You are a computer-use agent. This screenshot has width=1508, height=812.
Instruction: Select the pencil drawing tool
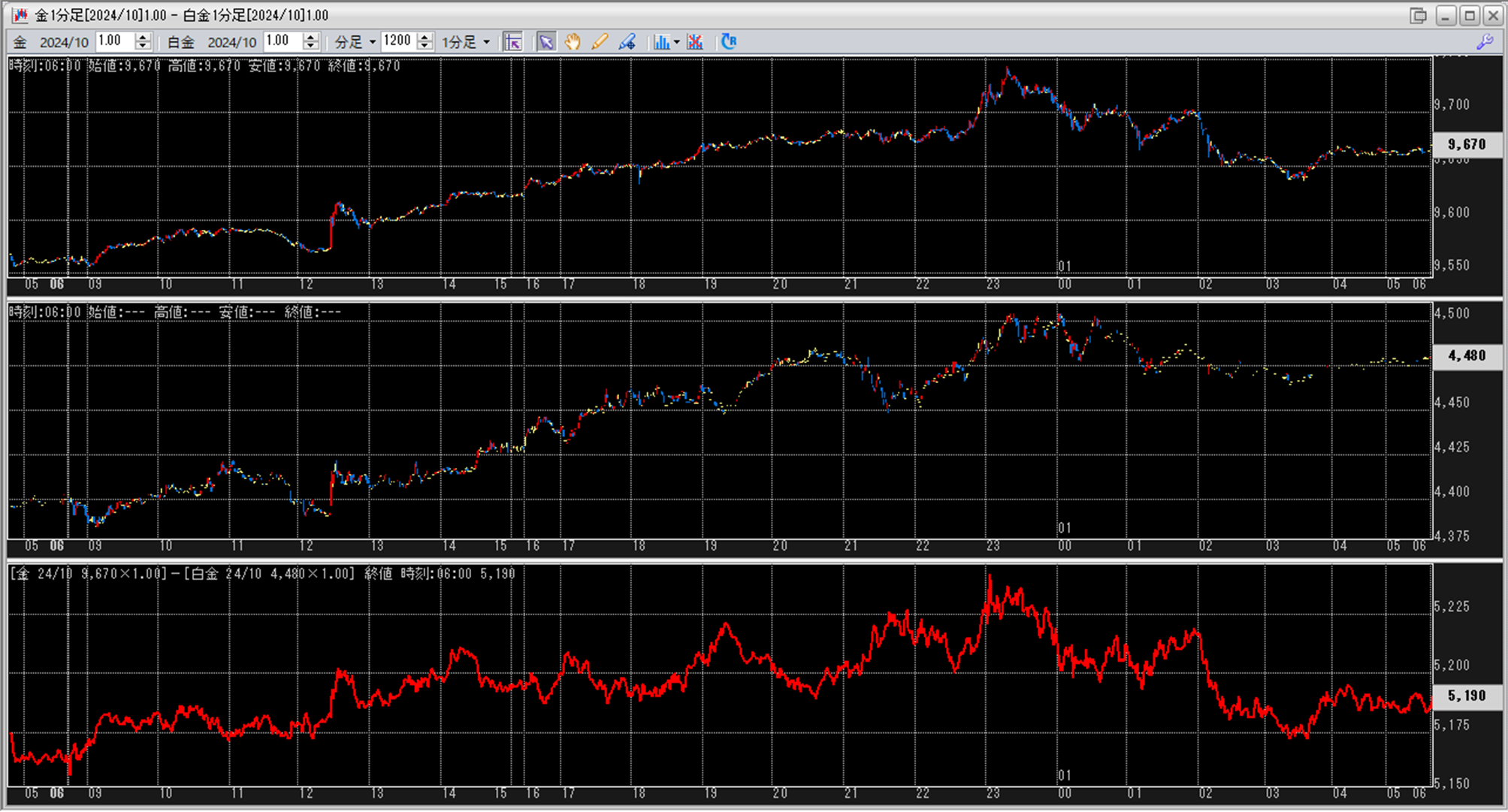point(600,42)
